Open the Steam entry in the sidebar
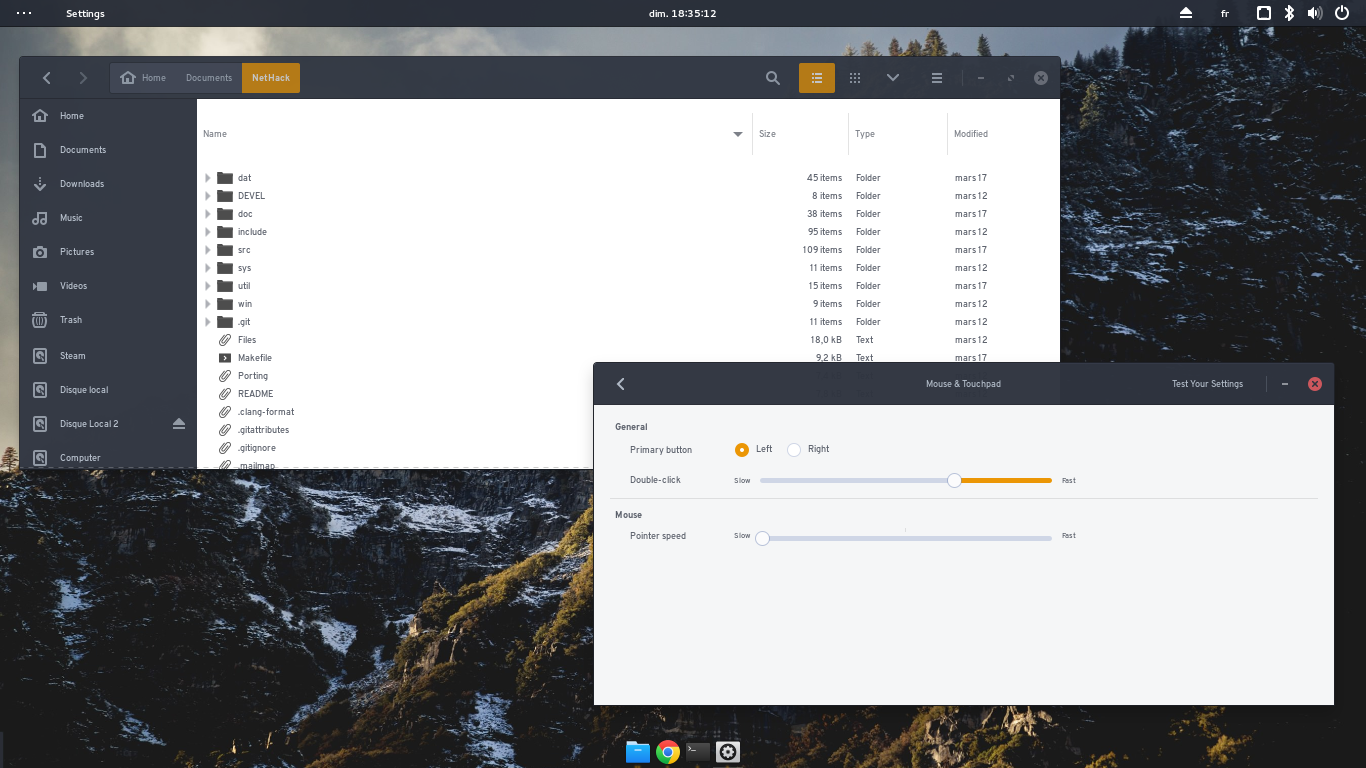The height and width of the screenshot is (768, 1366). click(x=70, y=355)
